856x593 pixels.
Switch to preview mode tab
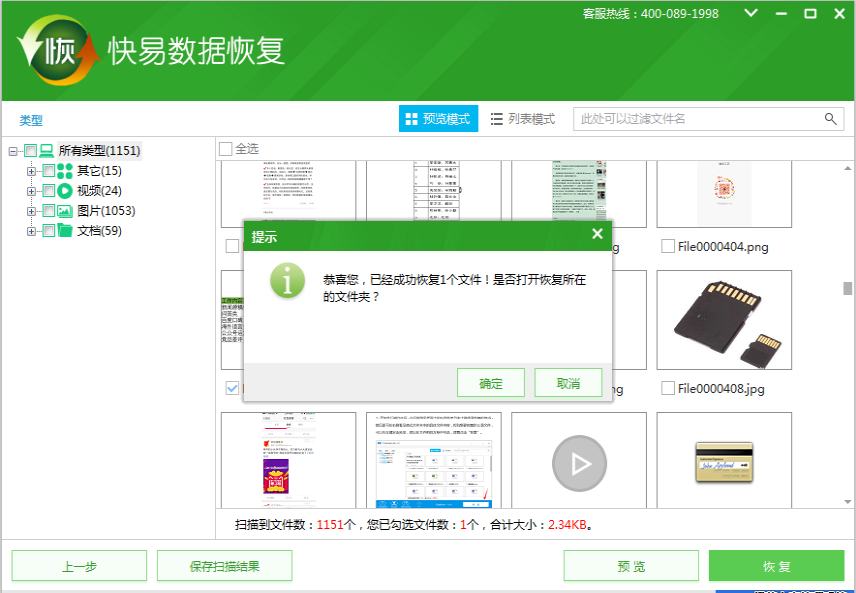tap(438, 119)
